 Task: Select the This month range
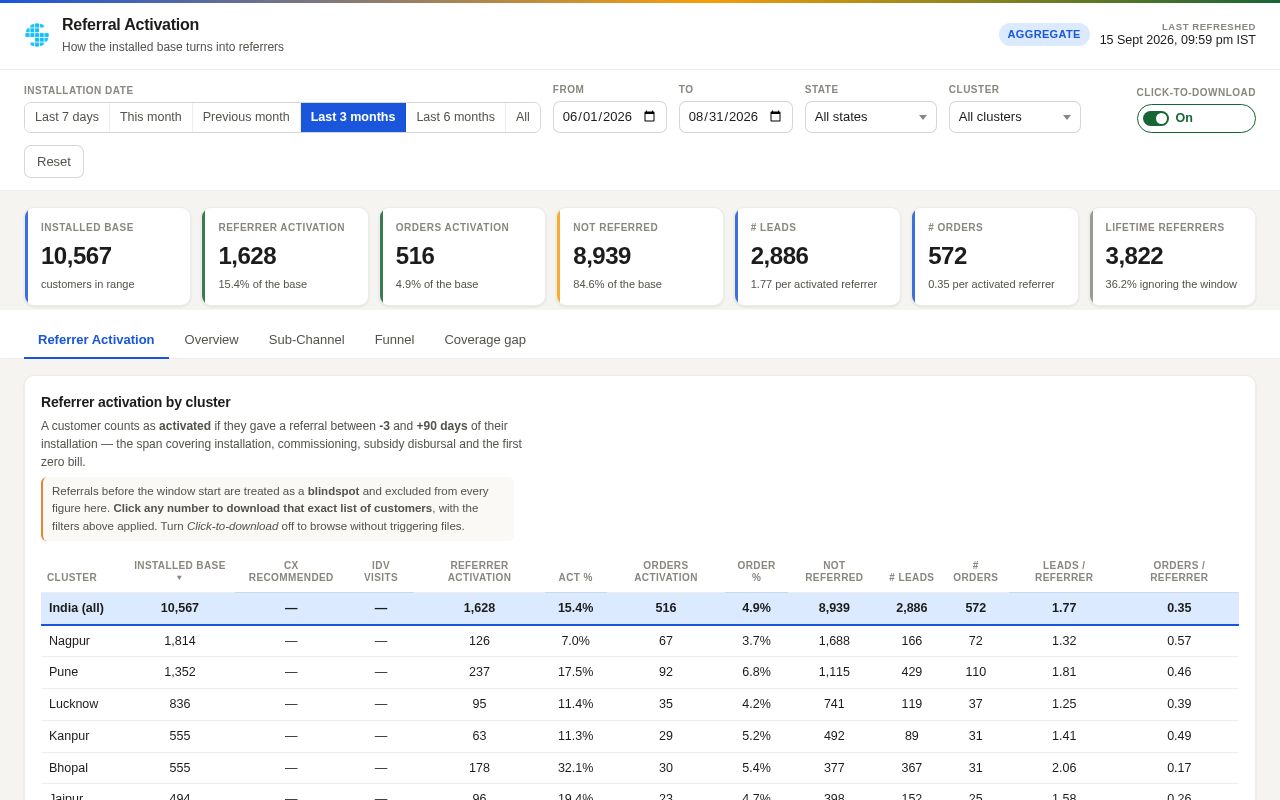tap(151, 117)
